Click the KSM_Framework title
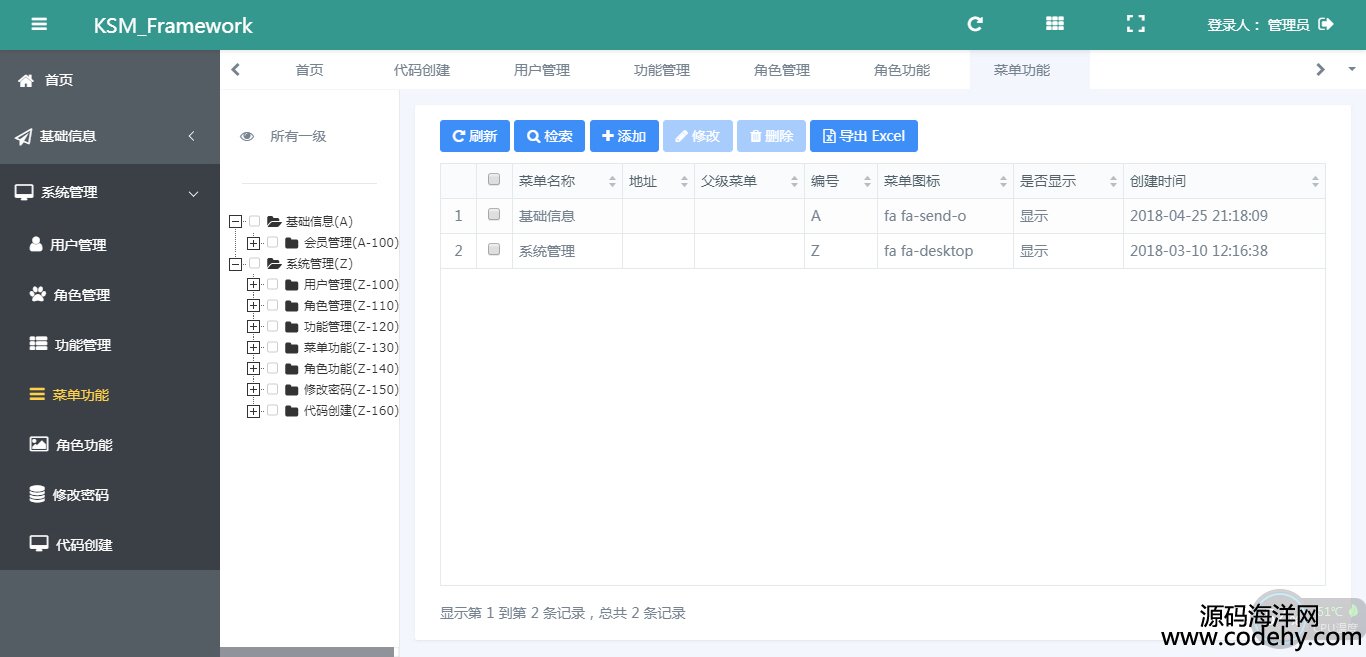Image resolution: width=1366 pixels, height=657 pixels. pyautogui.click(x=173, y=26)
